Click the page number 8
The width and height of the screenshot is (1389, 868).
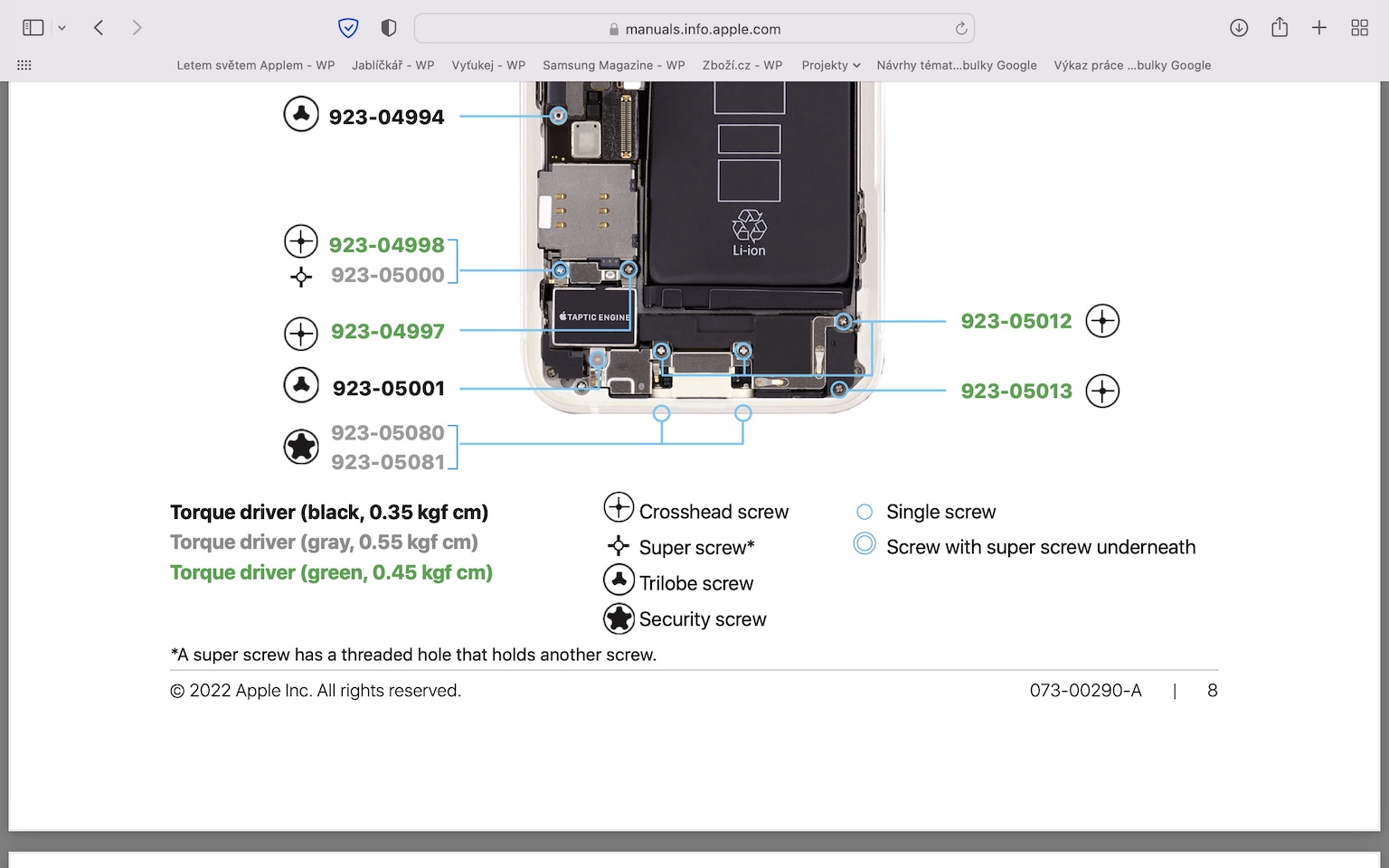(x=1213, y=691)
